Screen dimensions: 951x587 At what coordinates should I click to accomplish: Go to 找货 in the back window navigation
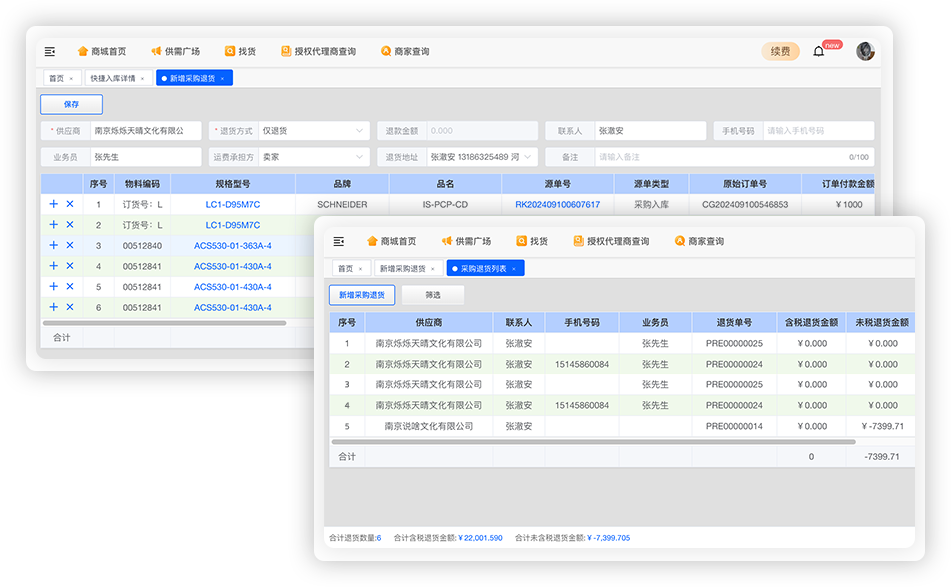[x=240, y=52]
